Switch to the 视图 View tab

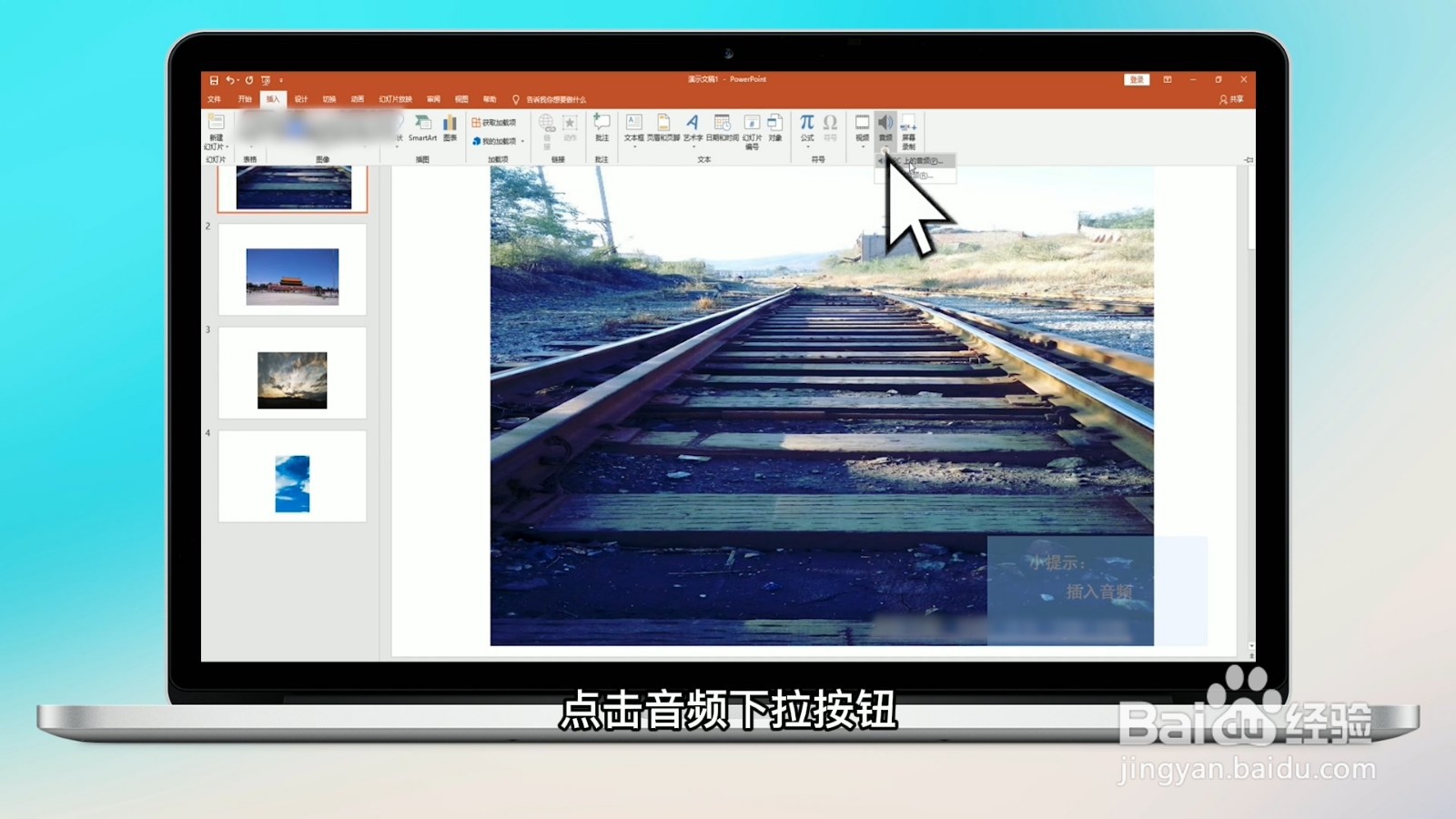pyautogui.click(x=461, y=99)
